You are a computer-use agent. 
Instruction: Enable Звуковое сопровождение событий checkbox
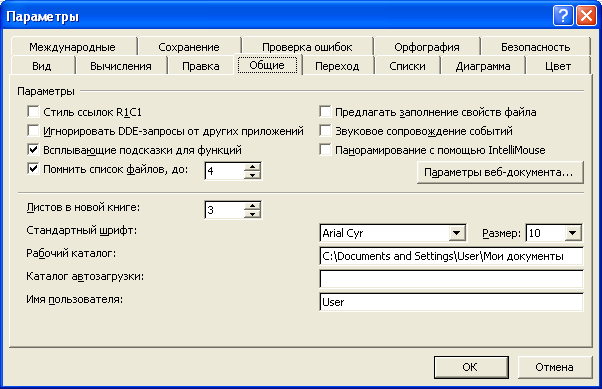325,131
